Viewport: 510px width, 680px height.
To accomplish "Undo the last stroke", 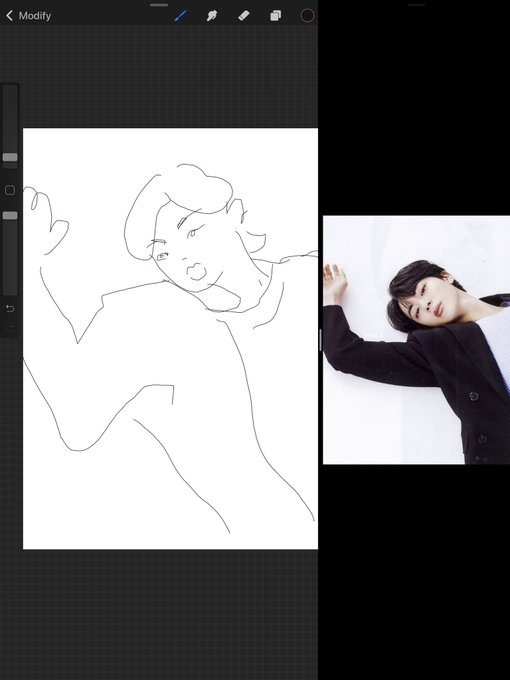I will point(10,308).
